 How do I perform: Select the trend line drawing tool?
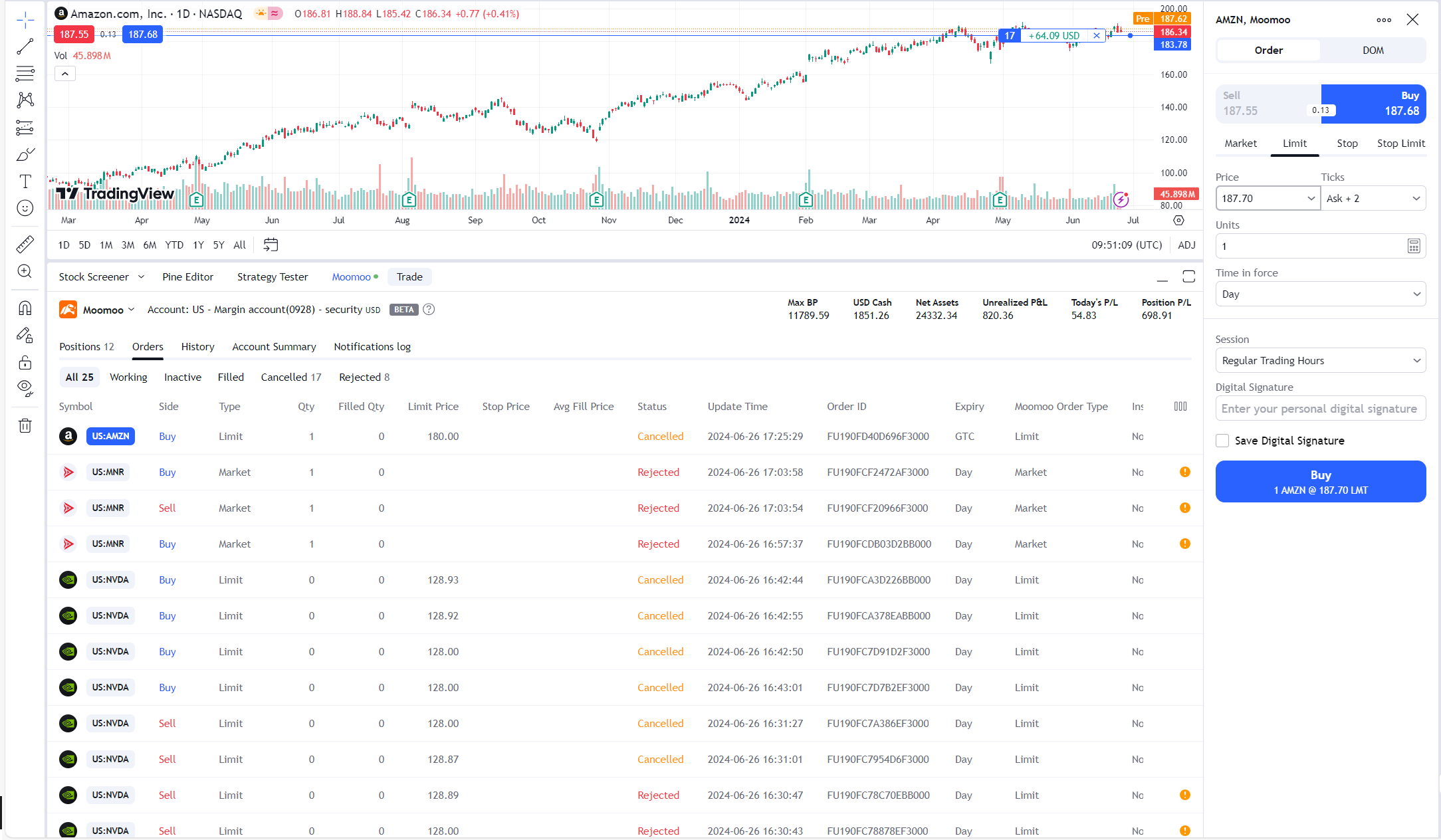tap(25, 47)
